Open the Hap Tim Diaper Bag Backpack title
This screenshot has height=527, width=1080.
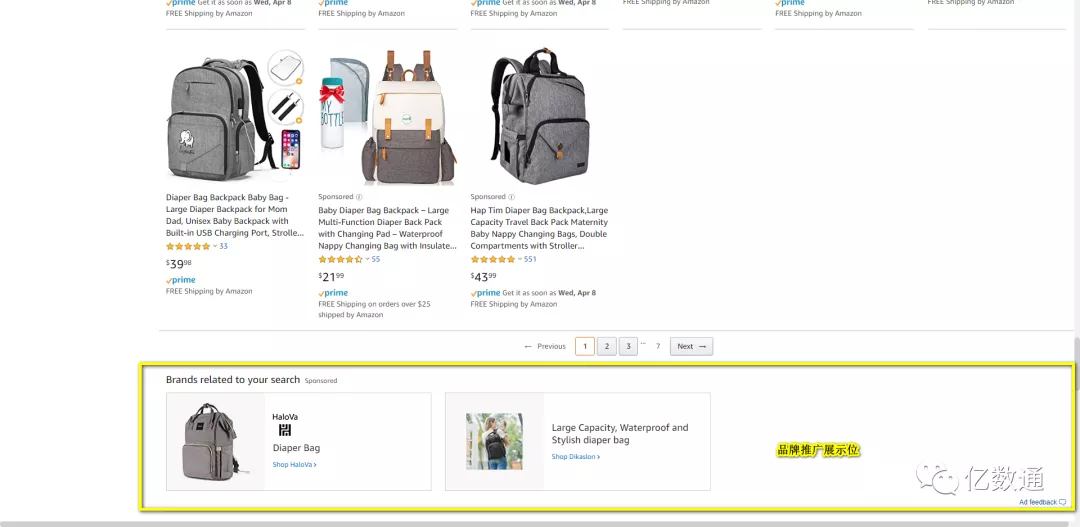539,228
